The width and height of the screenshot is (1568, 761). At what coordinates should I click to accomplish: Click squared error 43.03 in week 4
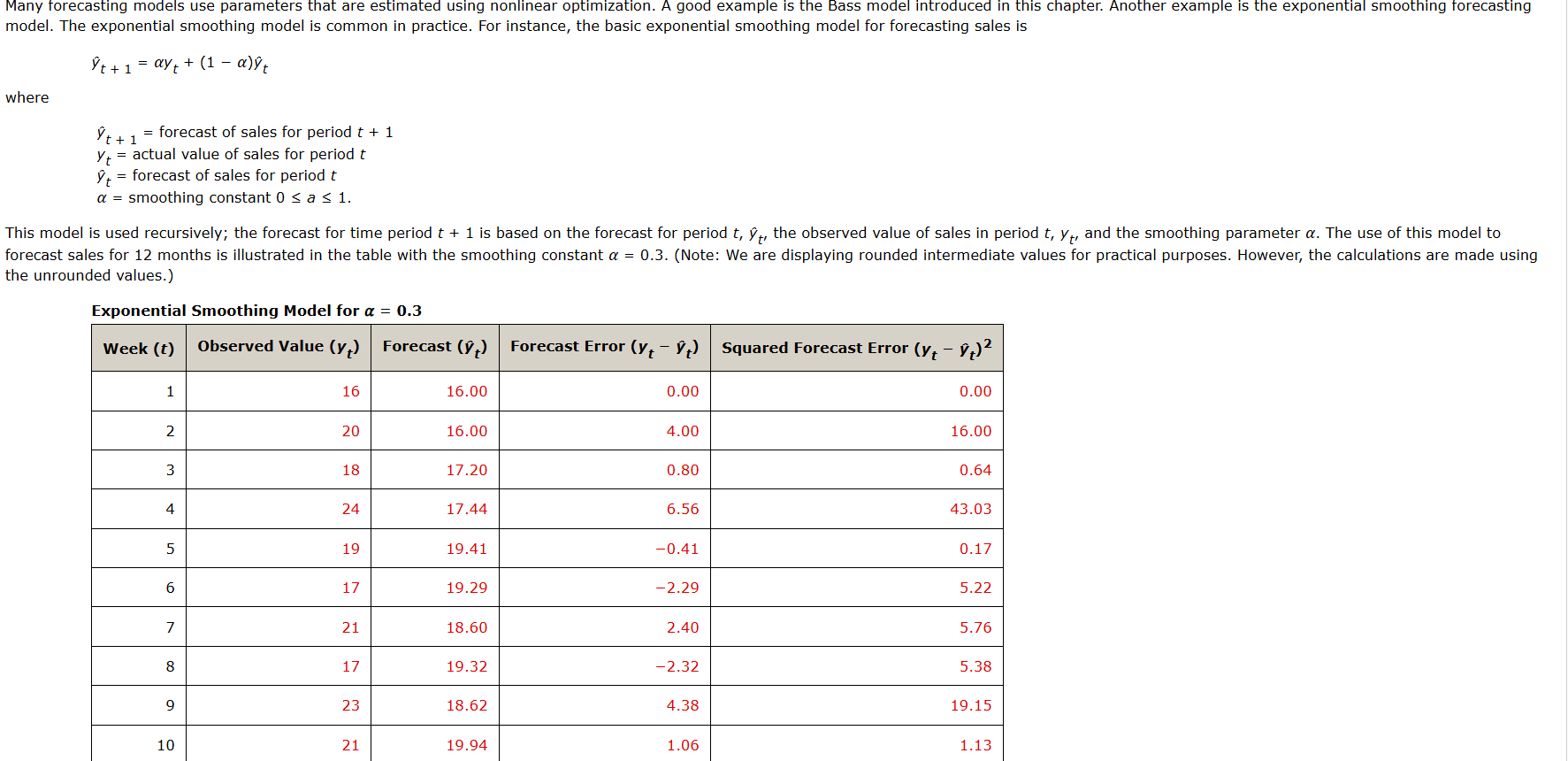click(x=971, y=509)
